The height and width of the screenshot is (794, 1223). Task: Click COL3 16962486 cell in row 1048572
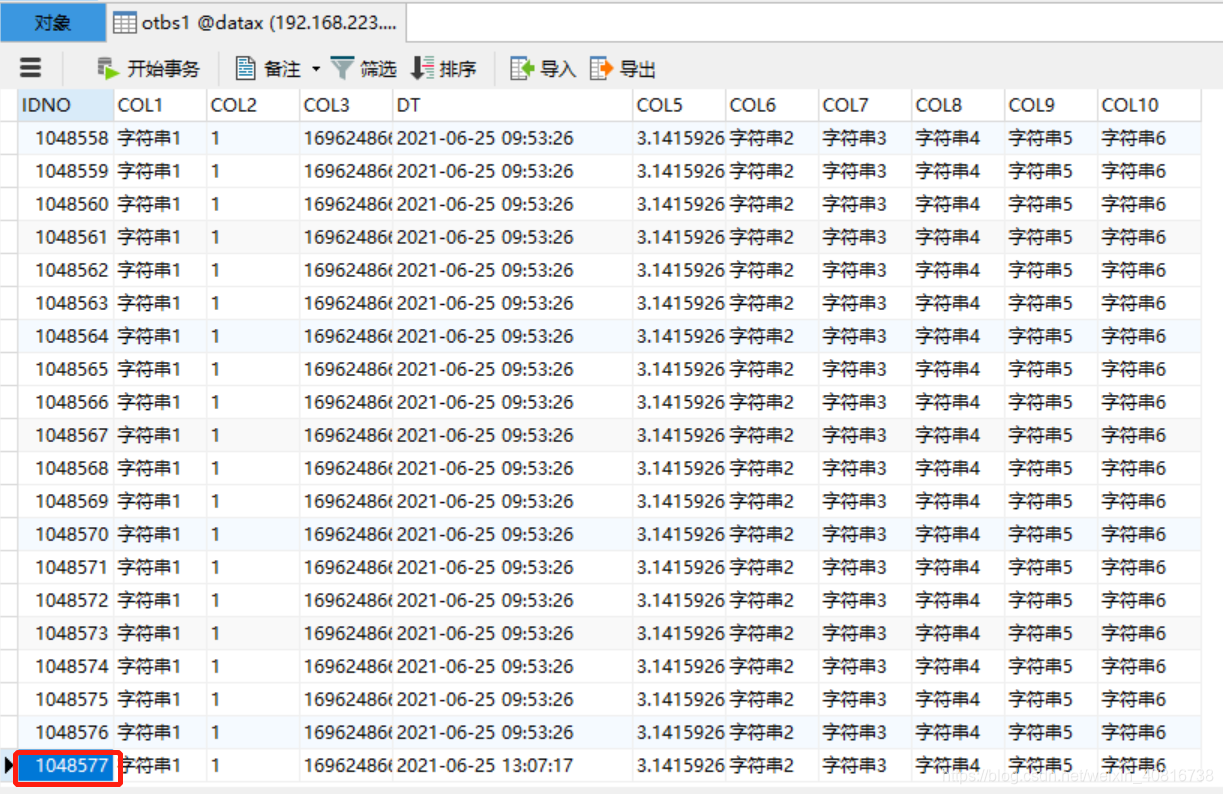coord(346,600)
